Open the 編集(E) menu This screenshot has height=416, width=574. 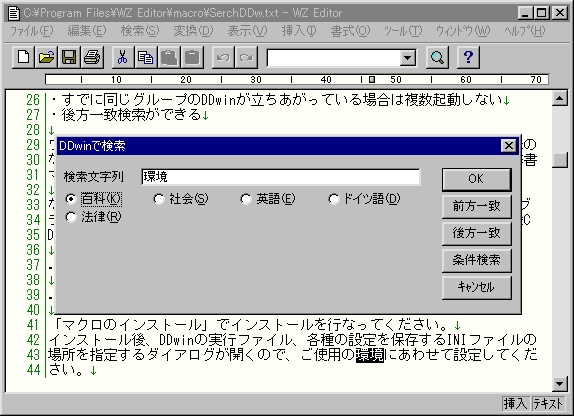click(x=87, y=31)
